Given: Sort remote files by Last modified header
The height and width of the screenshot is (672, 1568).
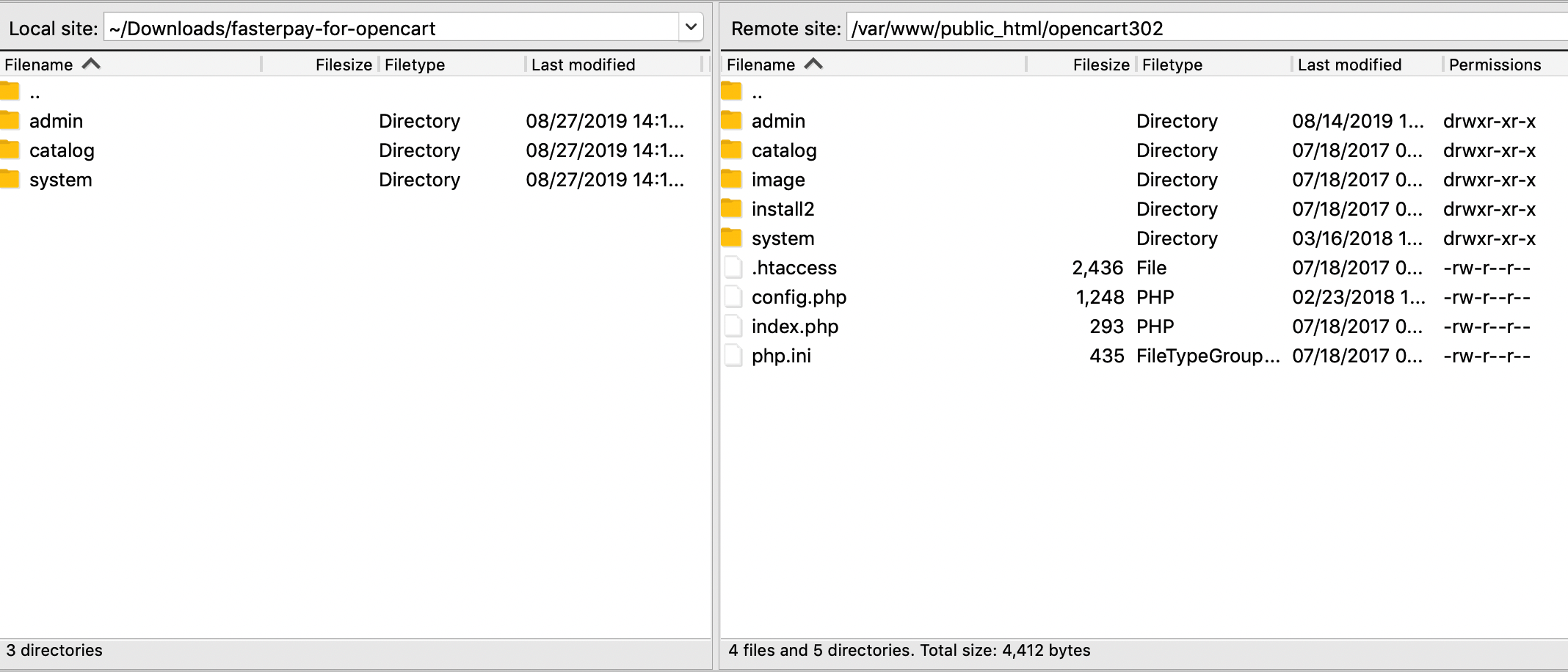Looking at the screenshot, I should point(1368,65).
